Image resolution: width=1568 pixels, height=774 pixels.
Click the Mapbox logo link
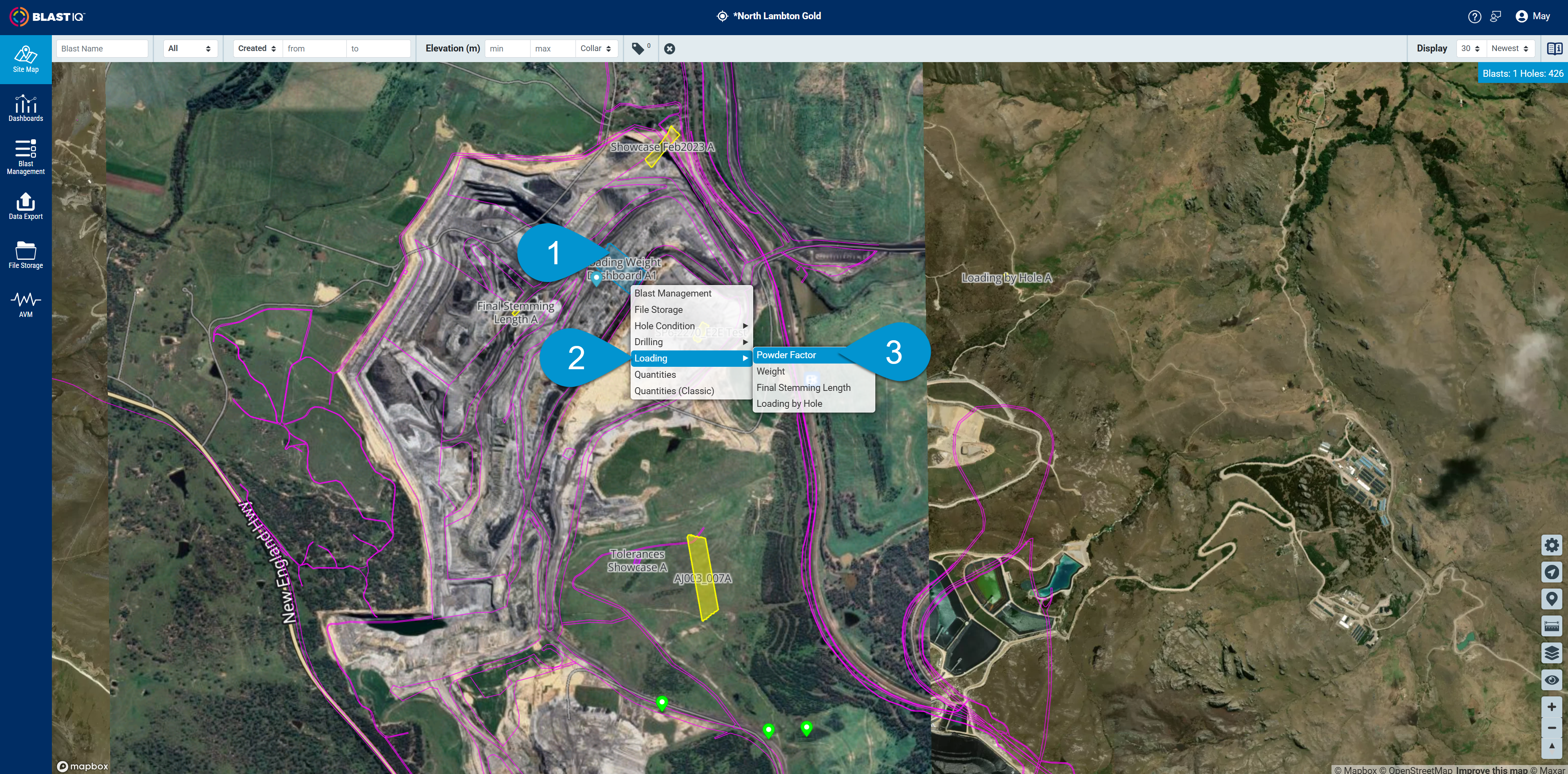(x=83, y=766)
